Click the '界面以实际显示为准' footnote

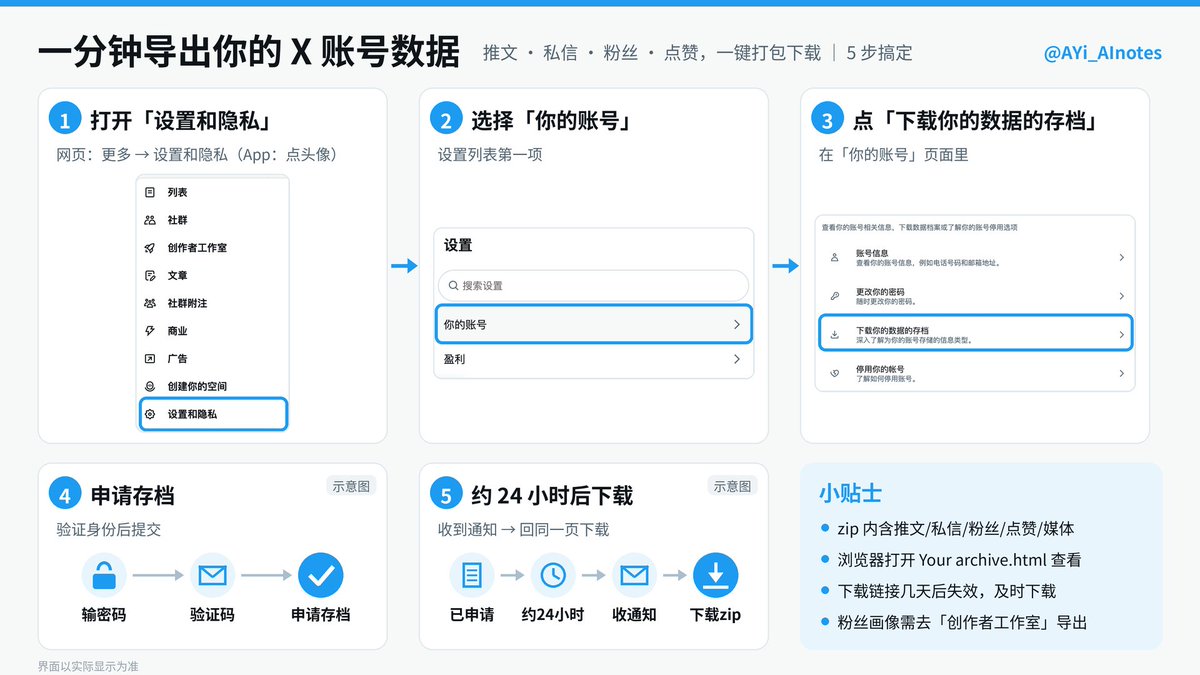pos(88,665)
